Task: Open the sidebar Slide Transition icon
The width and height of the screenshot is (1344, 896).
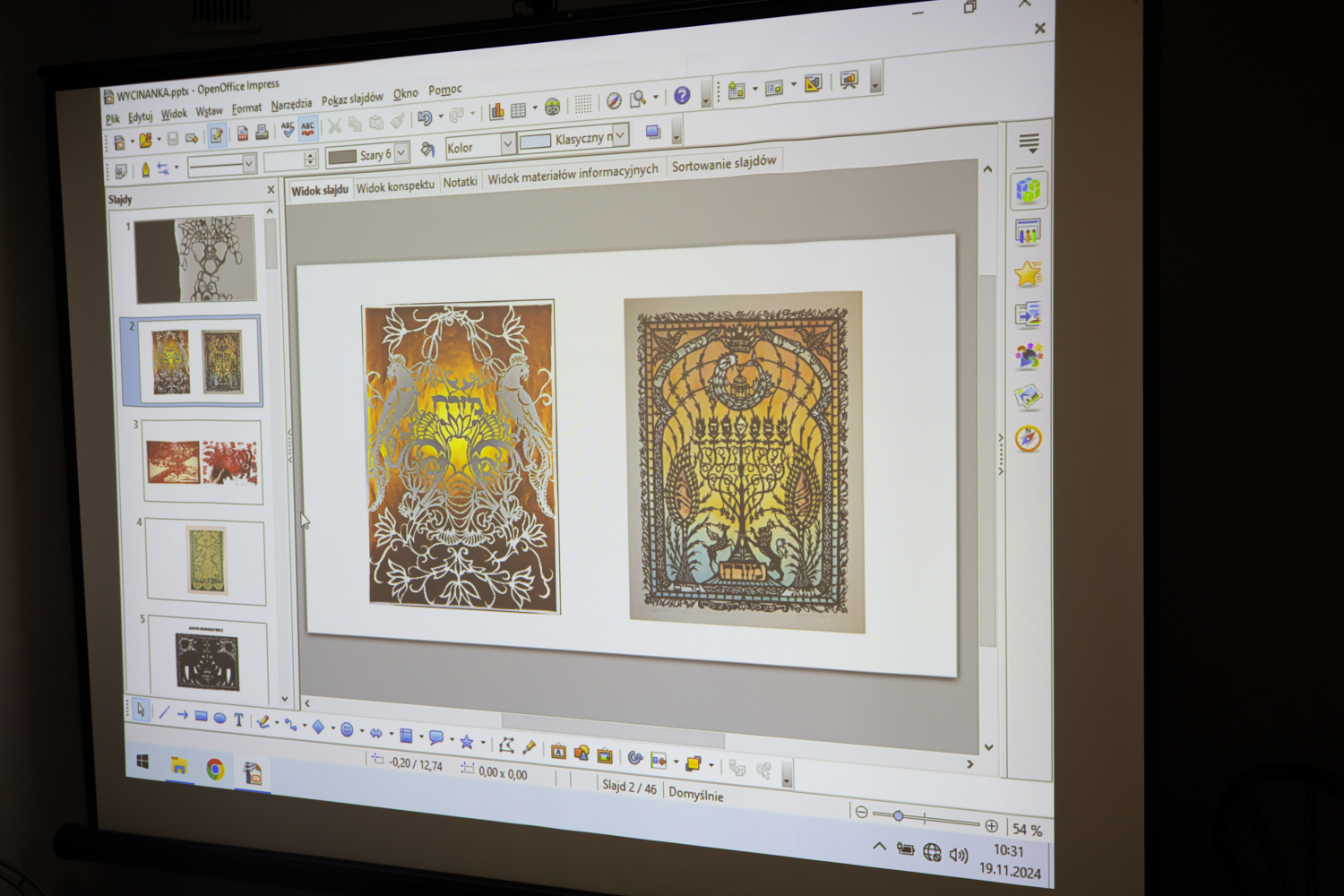Action: [1029, 314]
